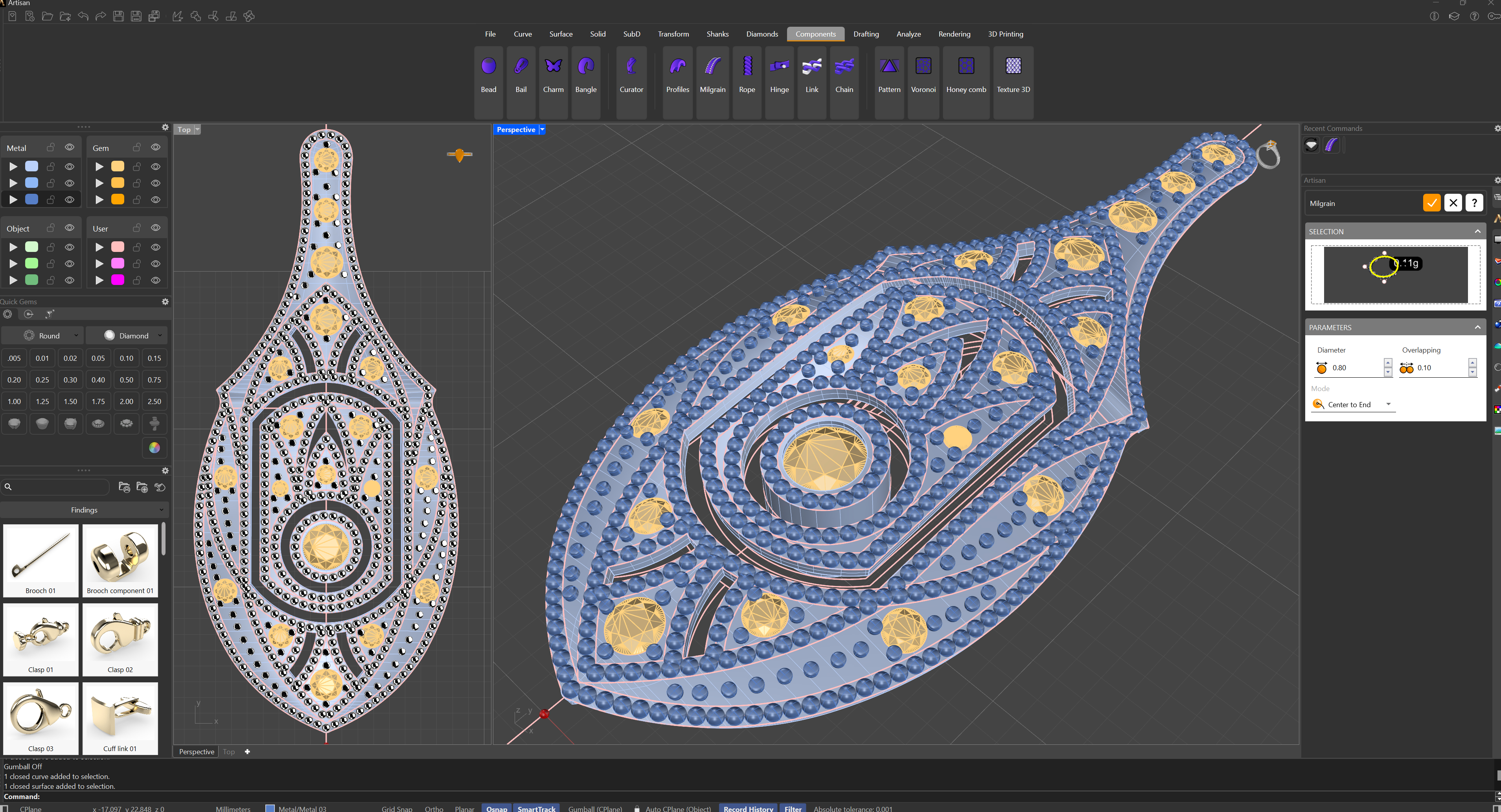Viewport: 1501px width, 812px height.
Task: Click the color wheel in Quick Gems
Action: pos(155,447)
